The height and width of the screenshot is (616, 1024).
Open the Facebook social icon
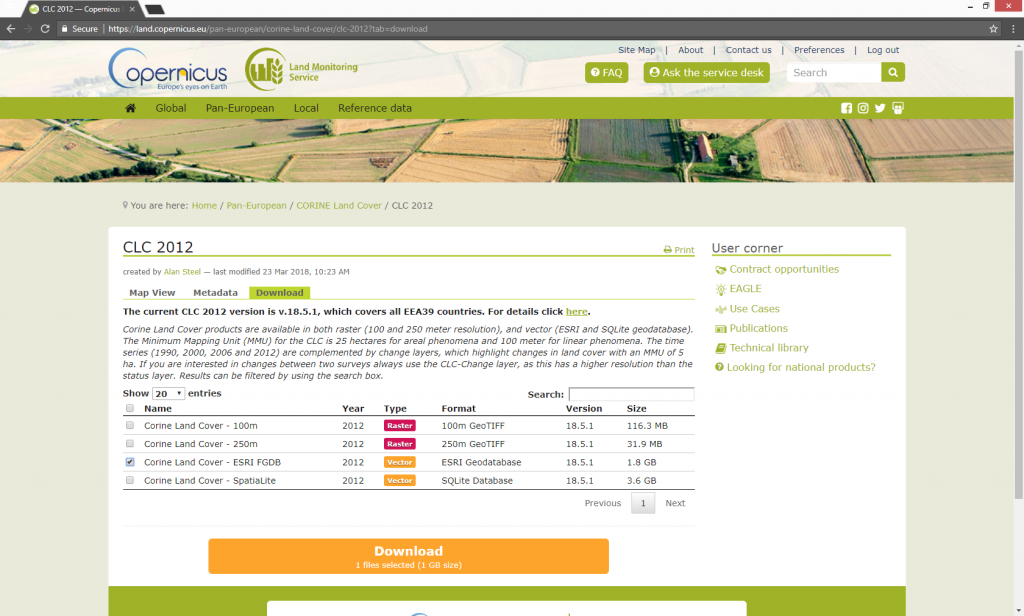pyautogui.click(x=846, y=108)
